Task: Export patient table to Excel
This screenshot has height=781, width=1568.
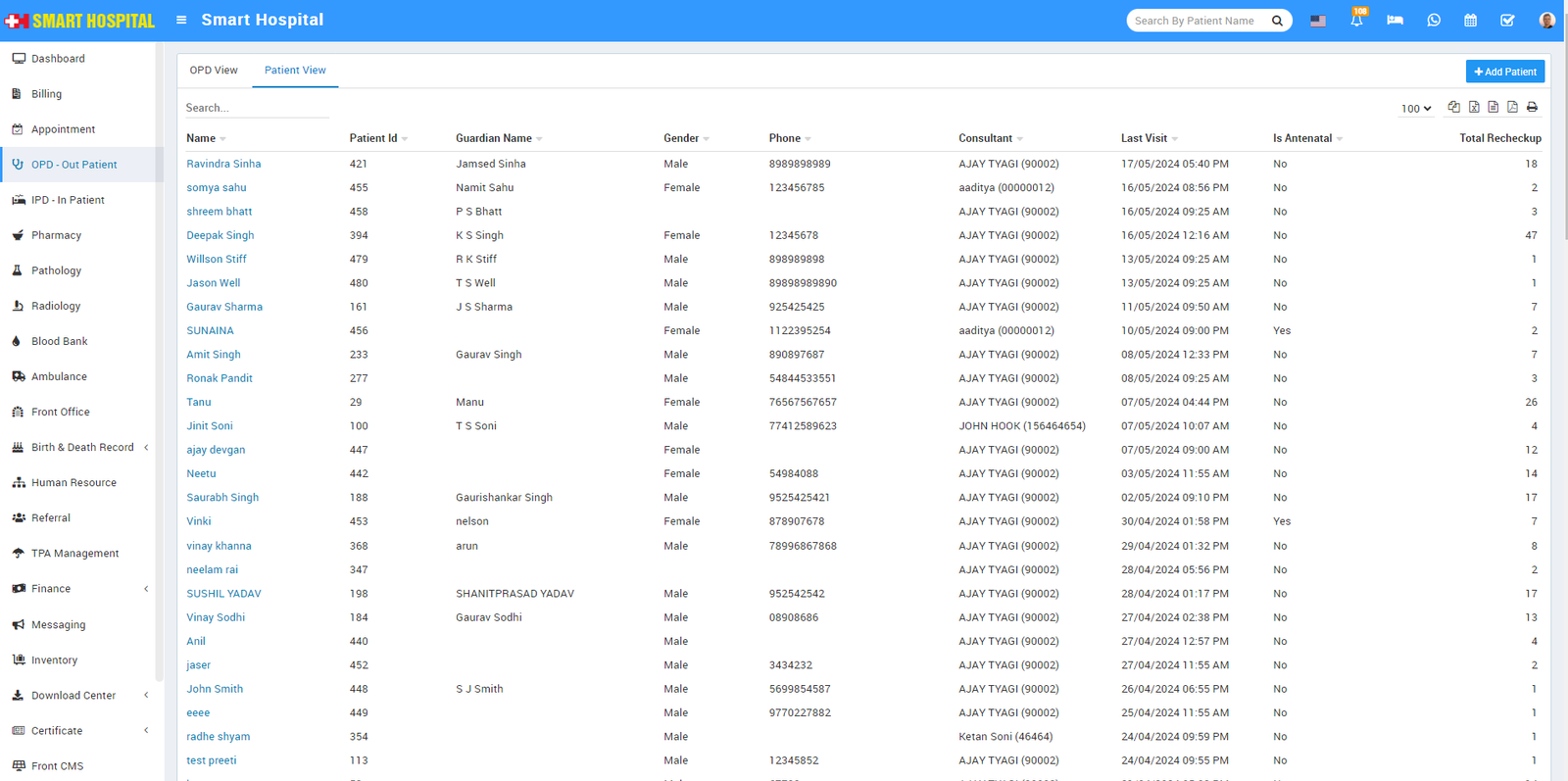Action: tap(1474, 107)
